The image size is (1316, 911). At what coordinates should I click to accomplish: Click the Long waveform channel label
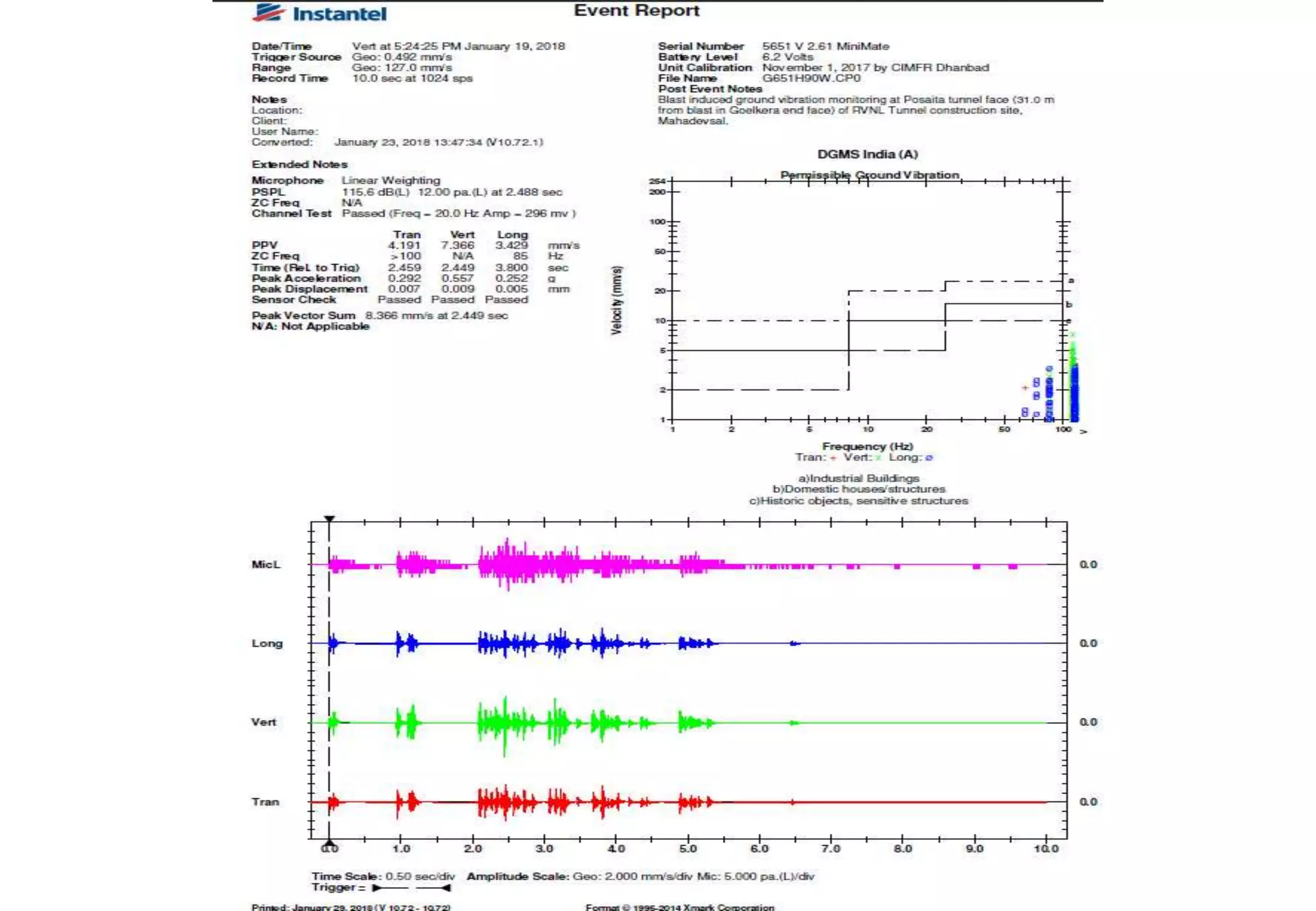267,644
